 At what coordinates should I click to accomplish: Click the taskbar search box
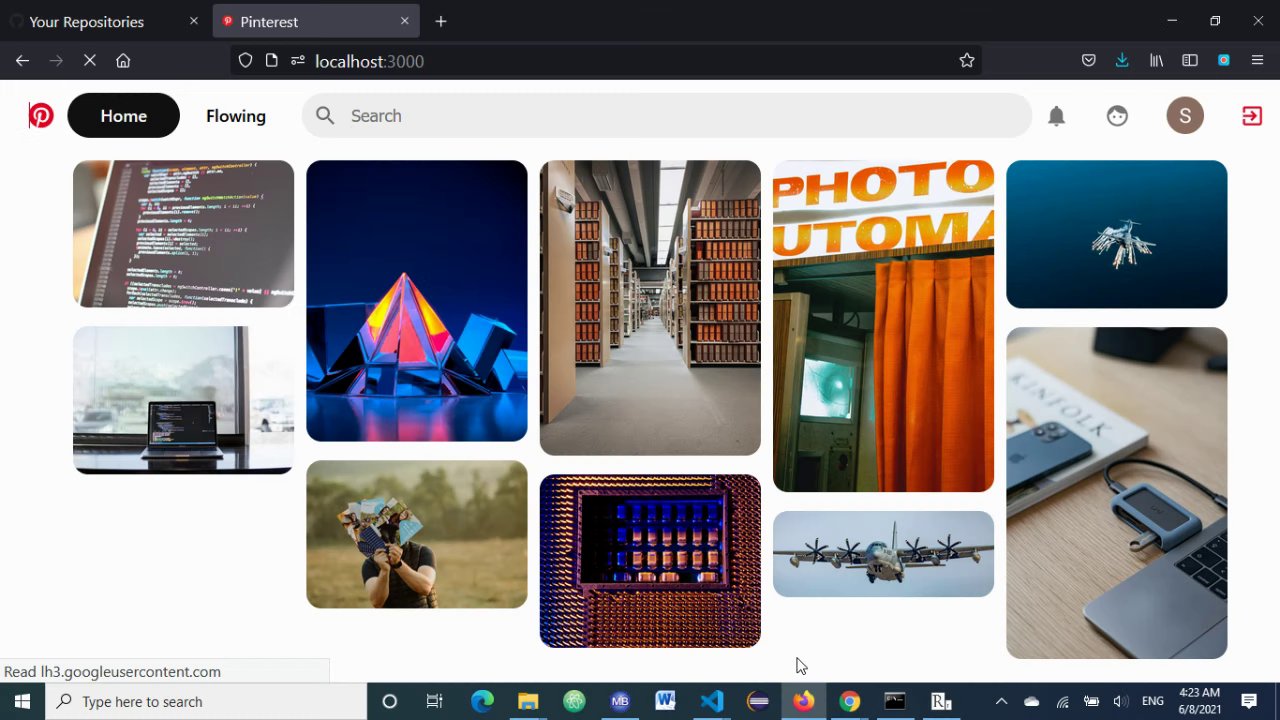point(206,701)
